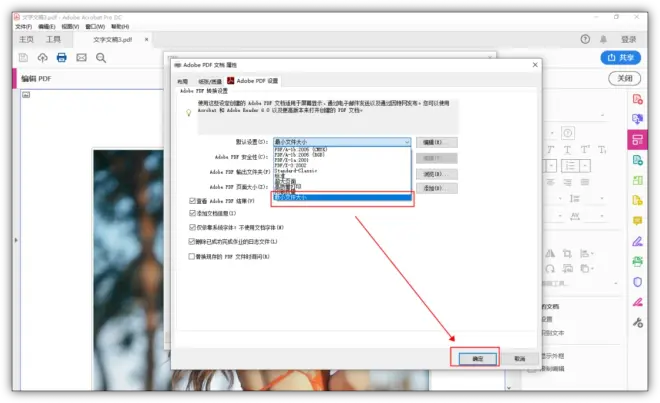Click the AV character spacing icon

click(575, 216)
